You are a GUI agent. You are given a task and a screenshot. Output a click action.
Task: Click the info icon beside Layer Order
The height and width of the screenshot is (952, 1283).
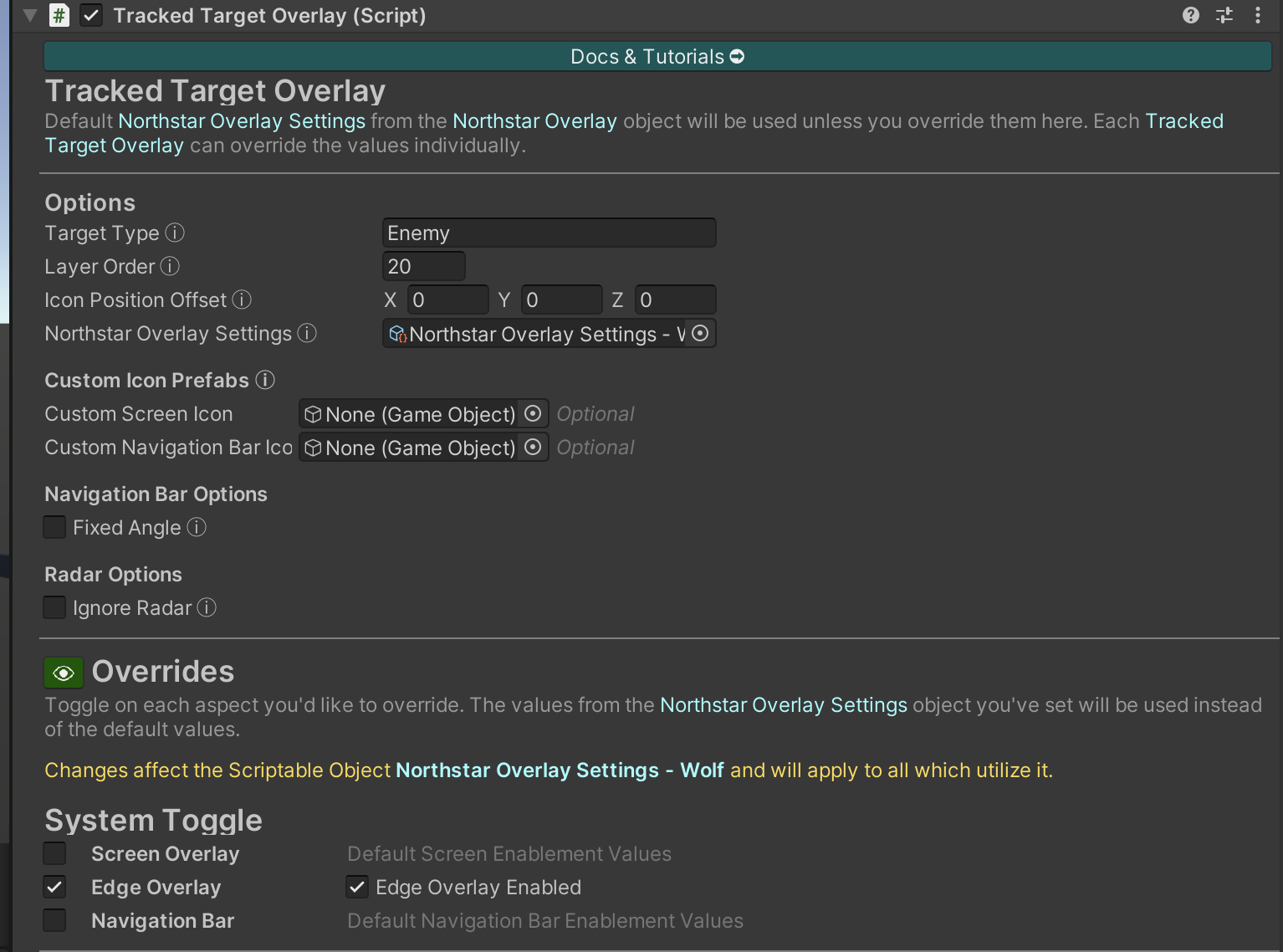click(170, 266)
